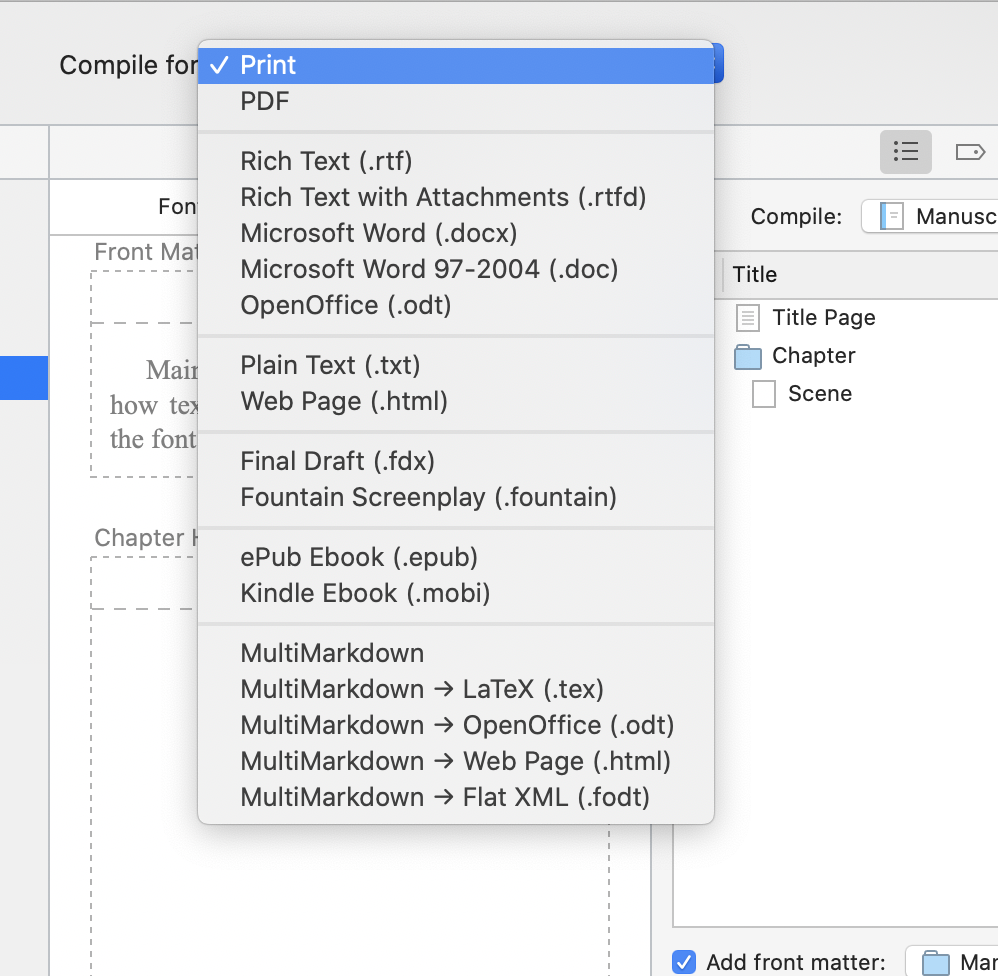Keep the checked Print option
The height and width of the screenshot is (976, 998).
268,65
